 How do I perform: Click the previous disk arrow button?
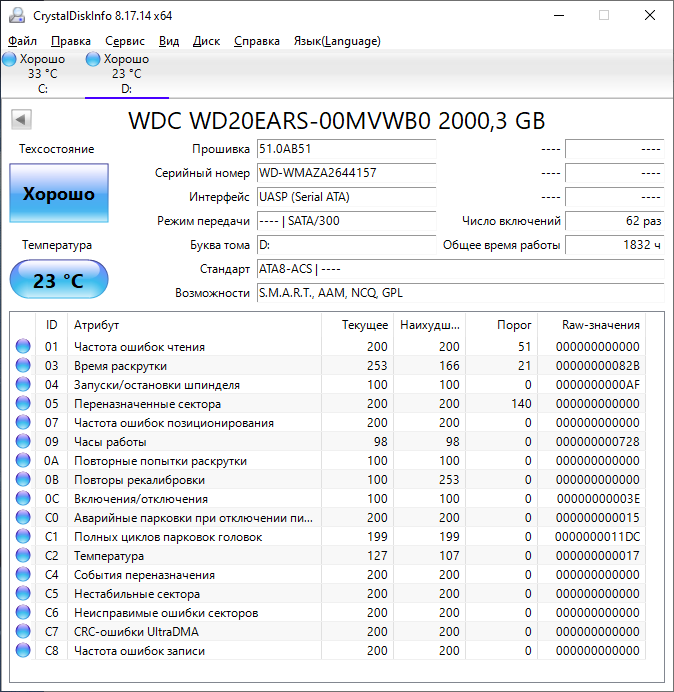point(20,120)
